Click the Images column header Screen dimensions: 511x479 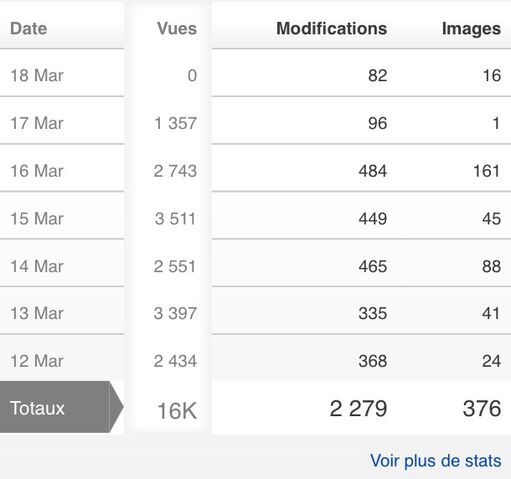click(x=471, y=29)
